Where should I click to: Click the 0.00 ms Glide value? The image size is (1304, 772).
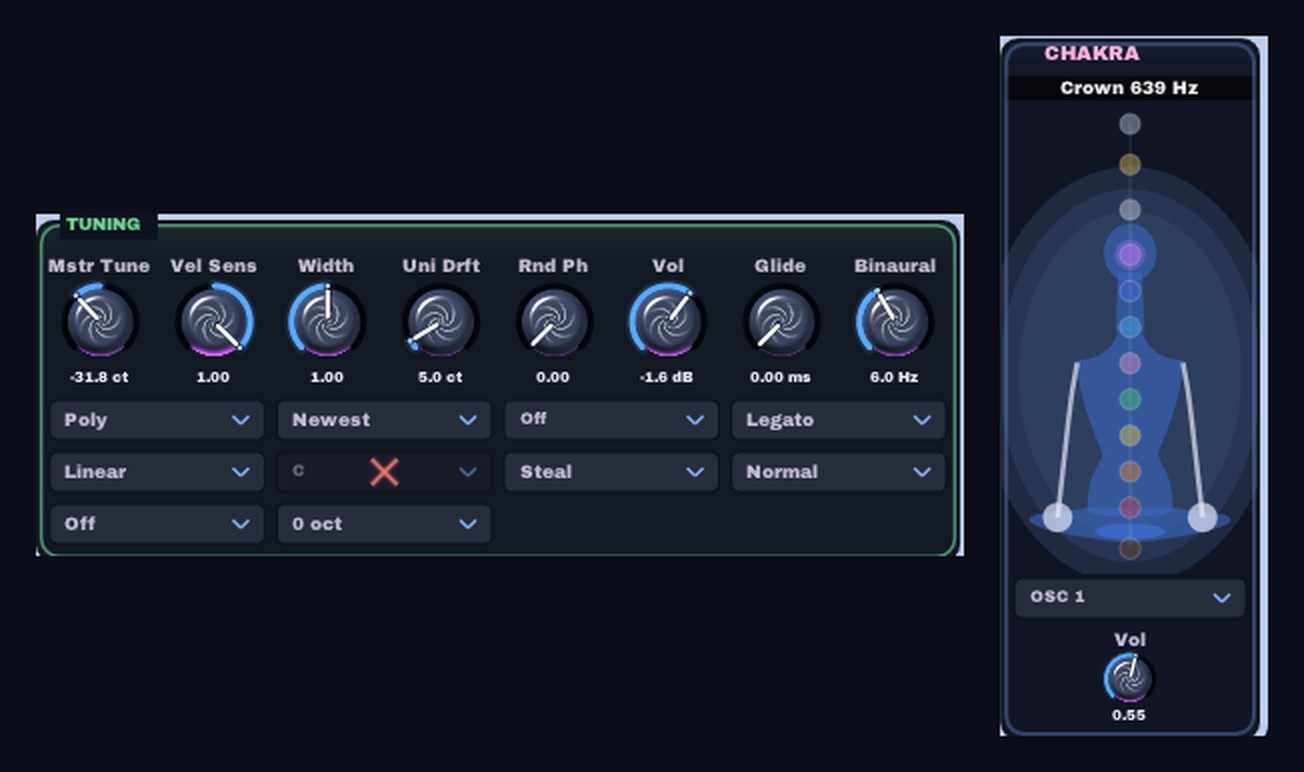(780, 377)
